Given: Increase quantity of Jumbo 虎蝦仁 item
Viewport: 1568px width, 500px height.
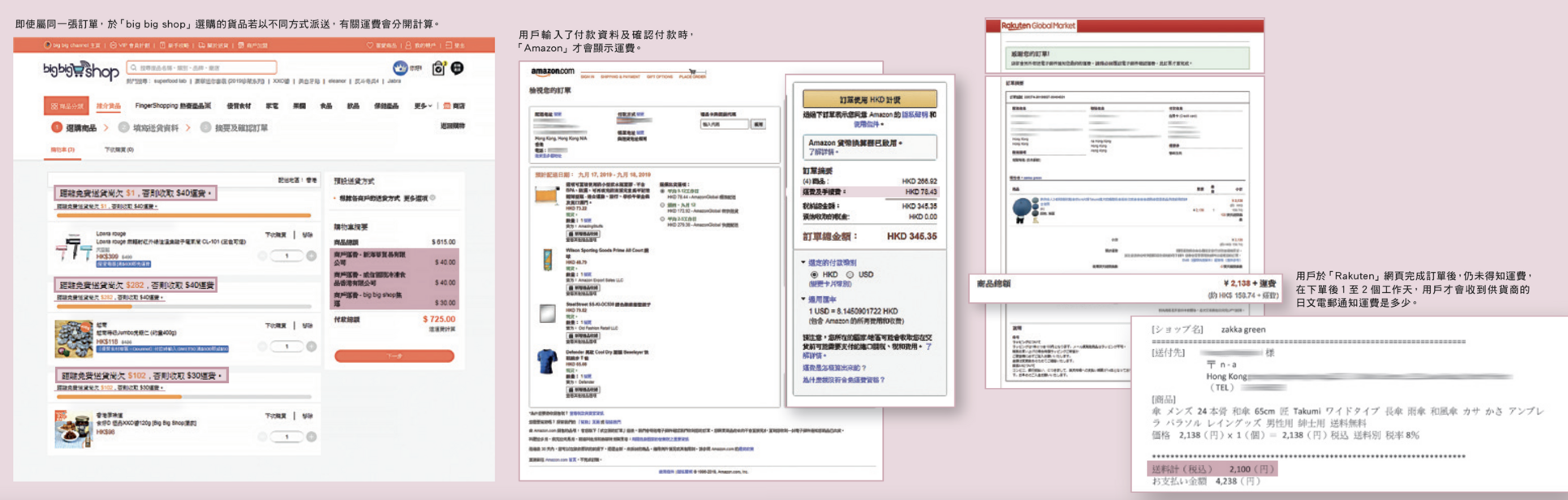Looking at the screenshot, I should tap(311, 347).
